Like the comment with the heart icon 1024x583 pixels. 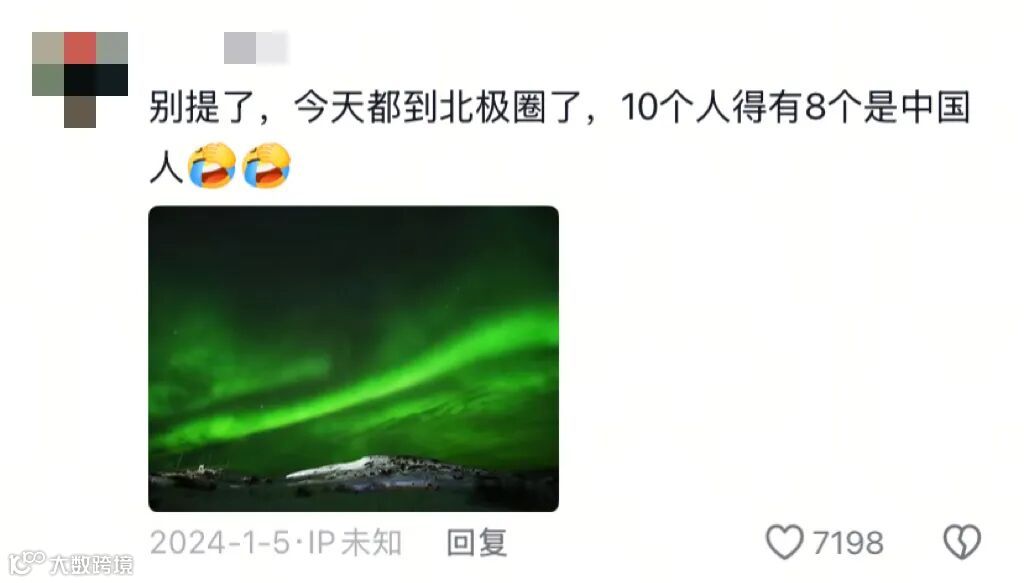[x=784, y=542]
